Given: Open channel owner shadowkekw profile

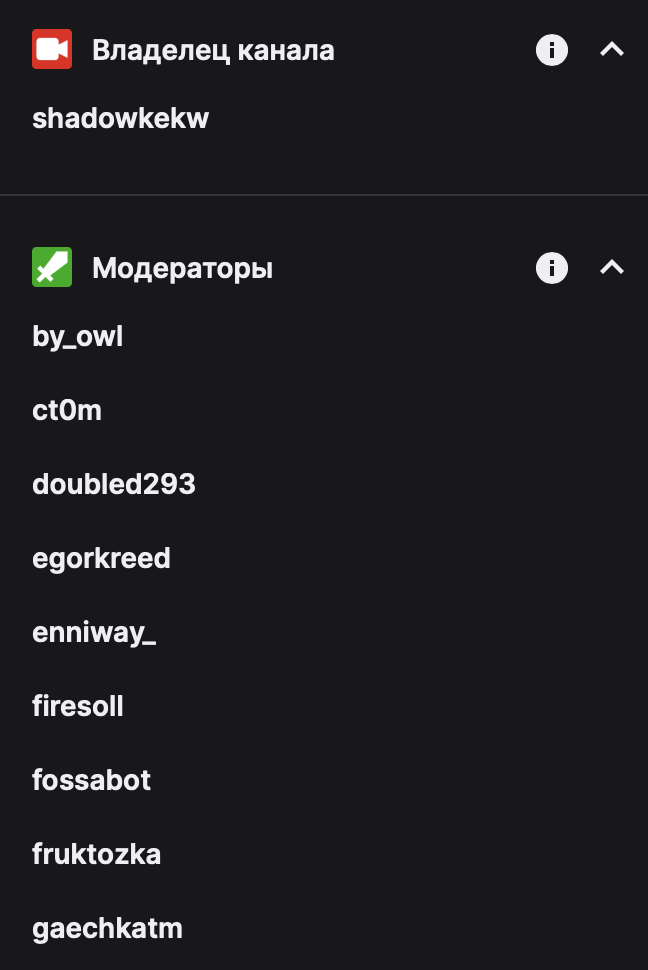Looking at the screenshot, I should click(x=120, y=118).
